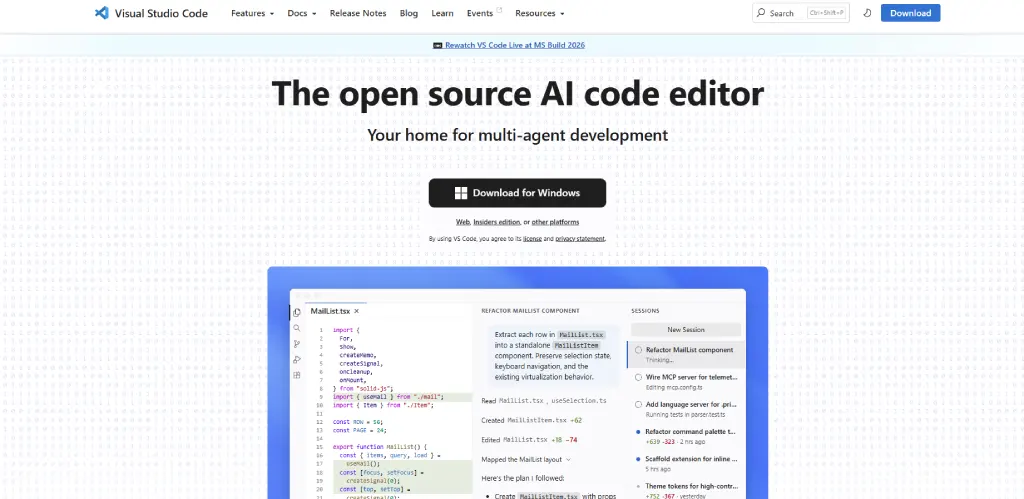Click the REFACTOR MAILLIST COMPONENT heading
Viewport: 1024px width, 499px height.
530,311
